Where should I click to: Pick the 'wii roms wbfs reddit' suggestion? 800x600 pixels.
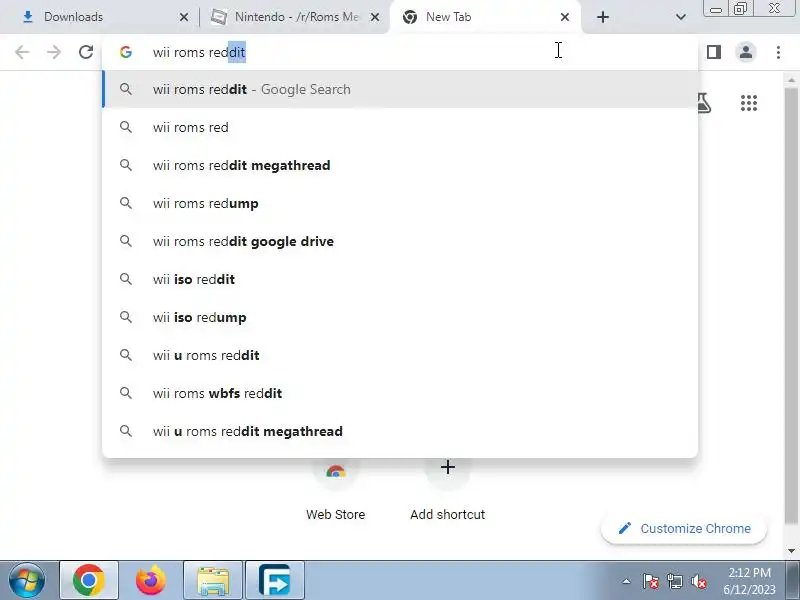[x=400, y=393]
